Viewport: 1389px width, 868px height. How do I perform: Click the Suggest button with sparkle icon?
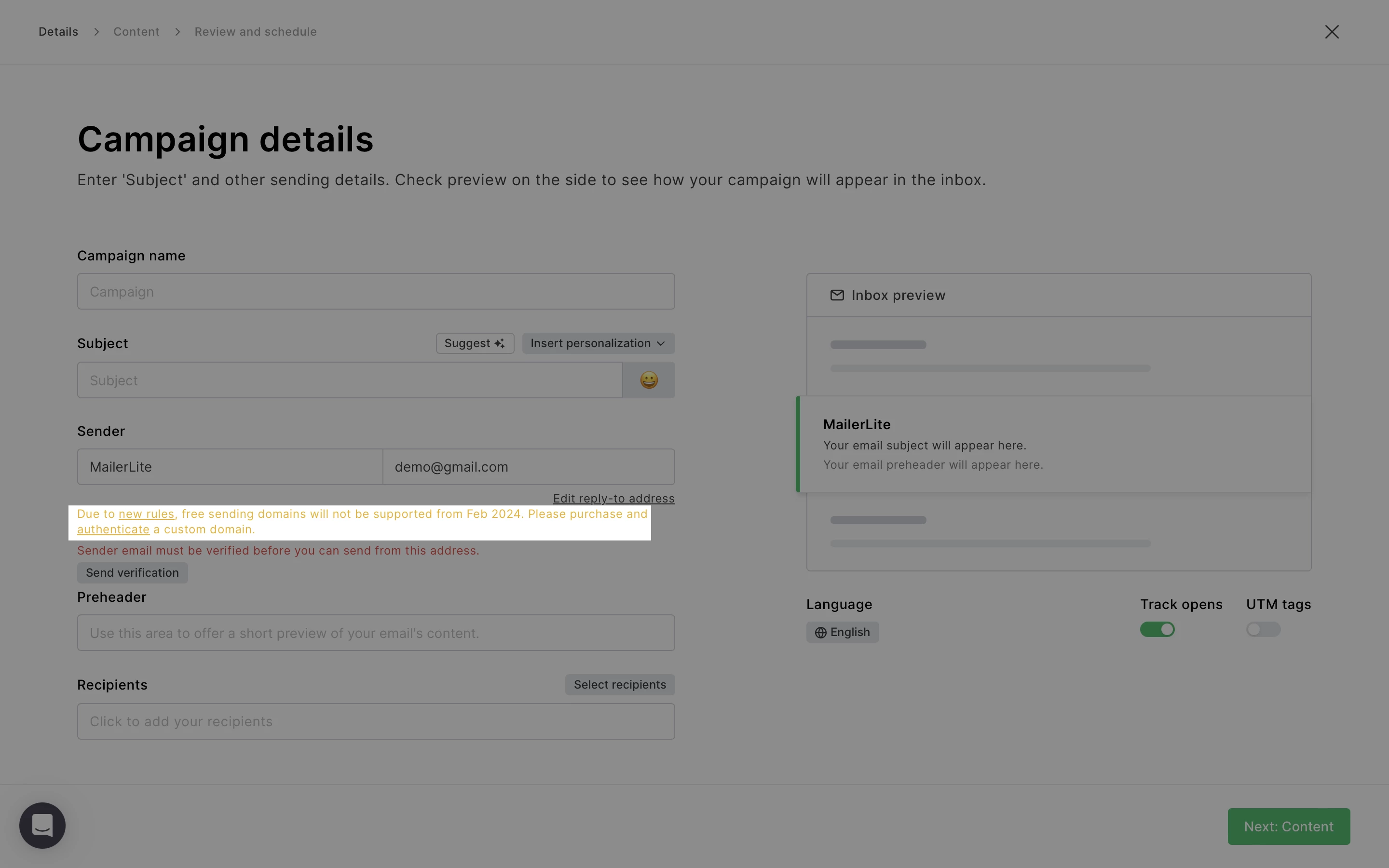pos(475,343)
